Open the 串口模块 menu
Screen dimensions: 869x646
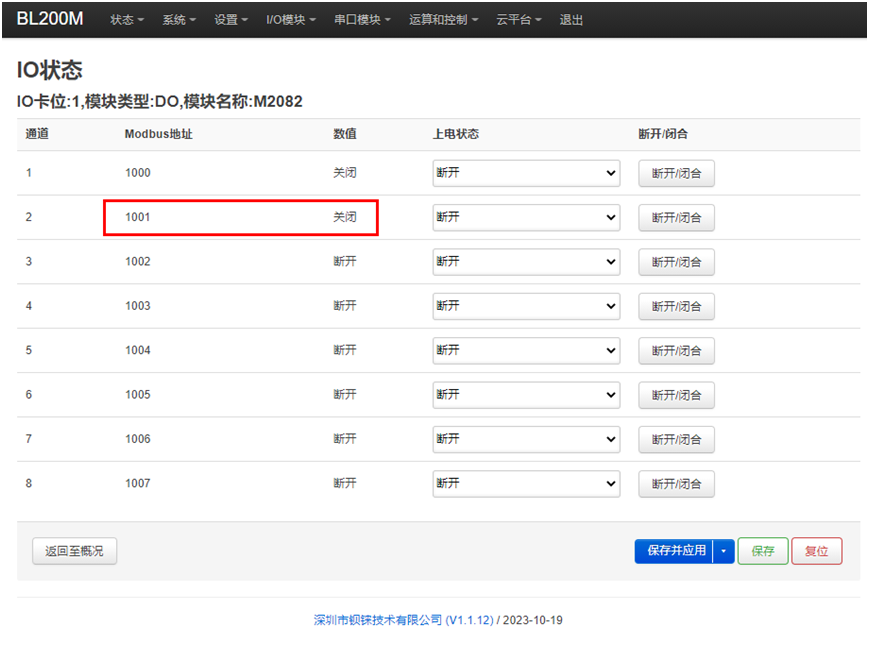click(x=362, y=20)
